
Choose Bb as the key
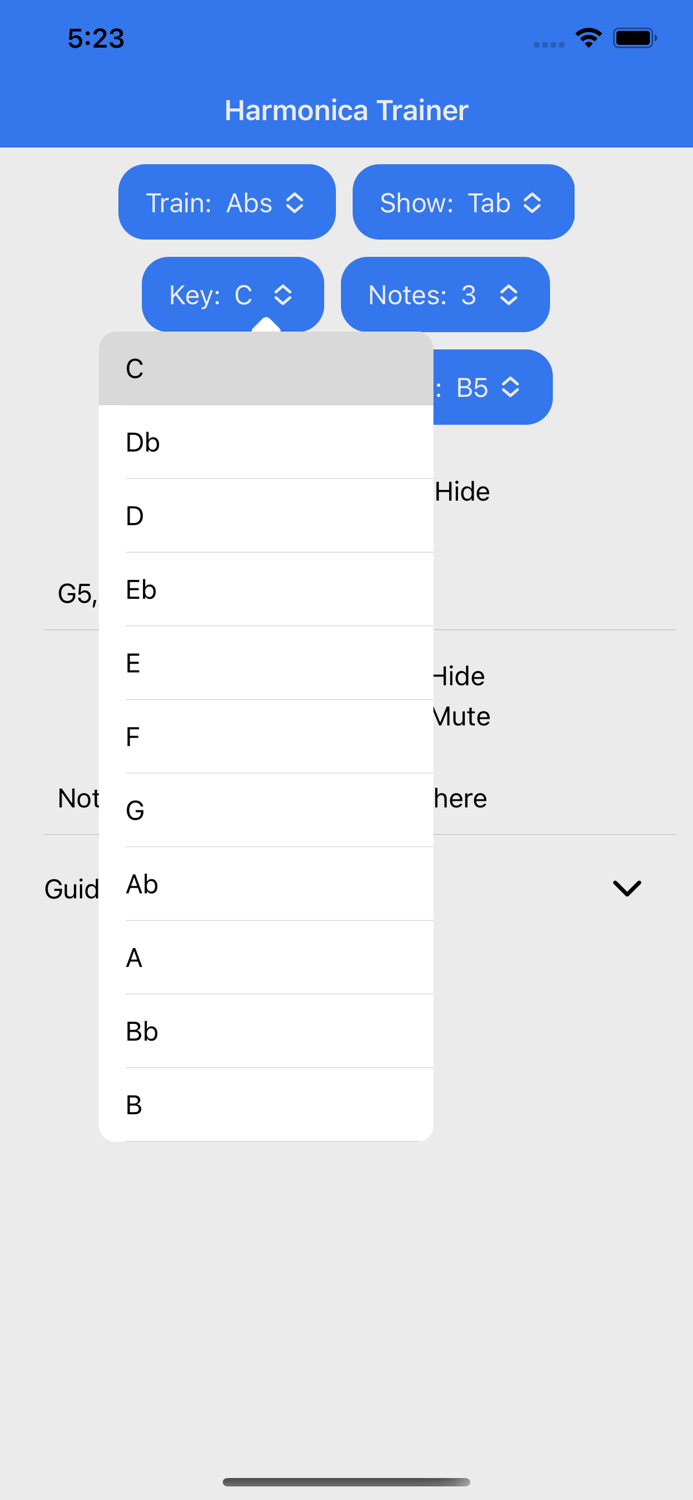tap(265, 1031)
